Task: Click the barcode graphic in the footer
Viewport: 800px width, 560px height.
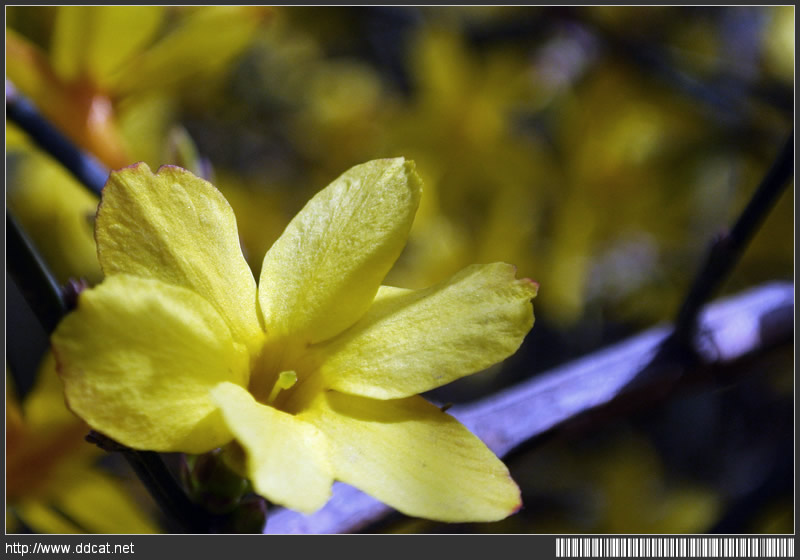Action: pyautogui.click(x=674, y=547)
